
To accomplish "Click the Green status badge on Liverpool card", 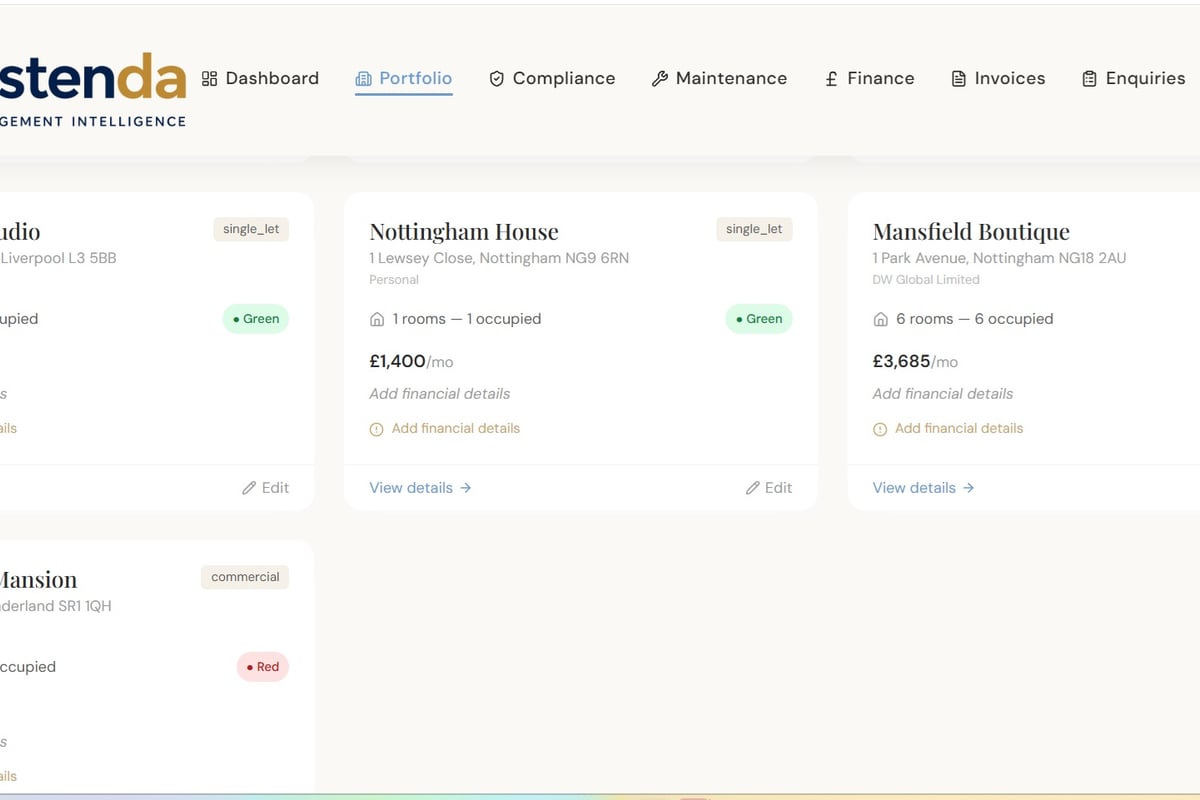I will click(256, 319).
